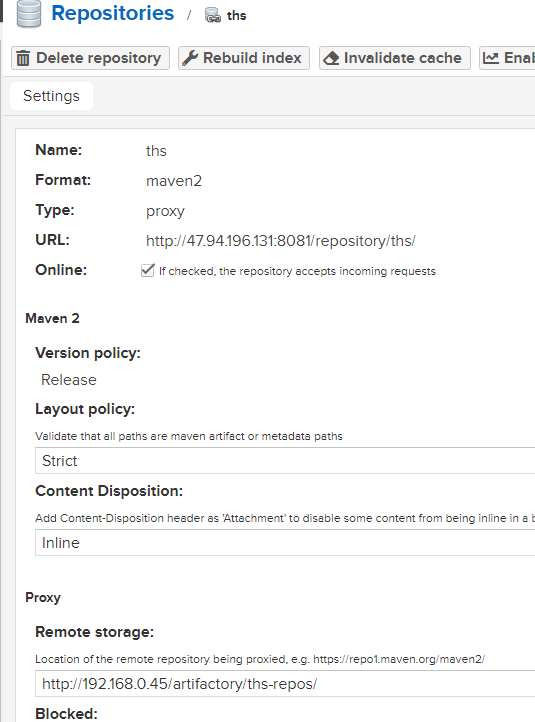Click the Remote storage URL input field

[285, 684]
